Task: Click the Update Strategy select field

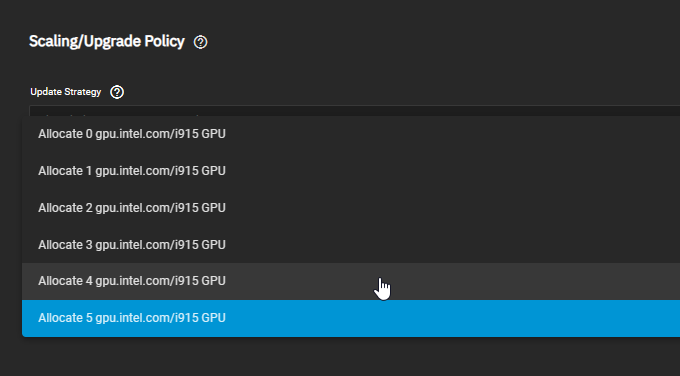Action: click(354, 111)
